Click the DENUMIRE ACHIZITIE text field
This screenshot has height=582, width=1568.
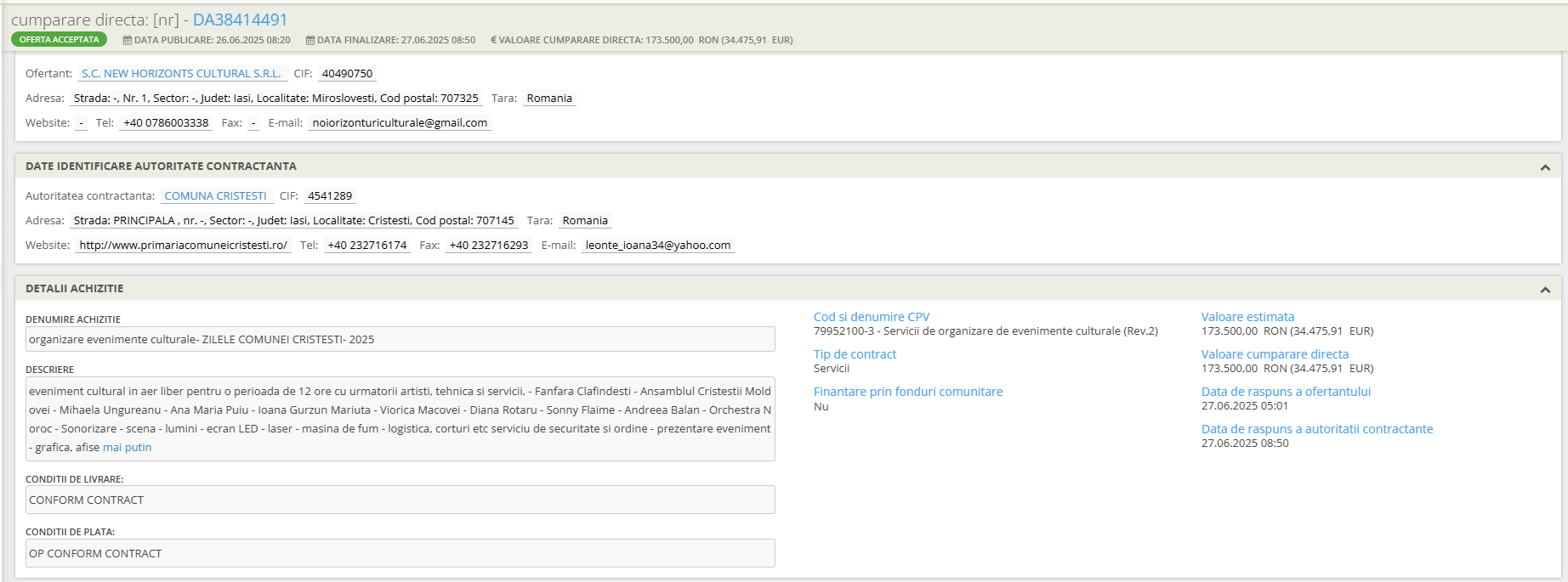tap(401, 339)
